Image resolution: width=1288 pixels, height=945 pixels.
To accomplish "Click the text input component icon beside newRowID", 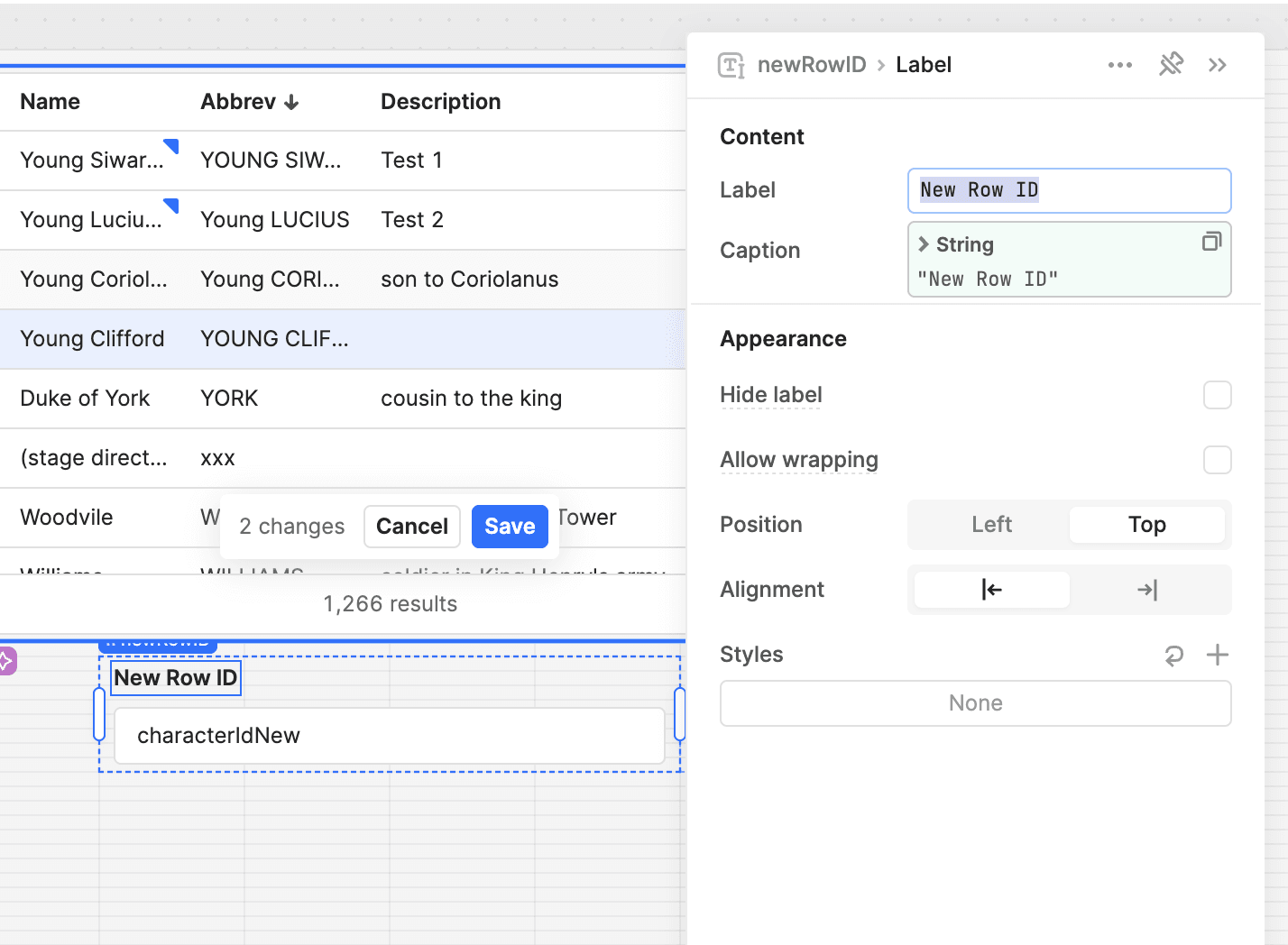I will (x=731, y=65).
